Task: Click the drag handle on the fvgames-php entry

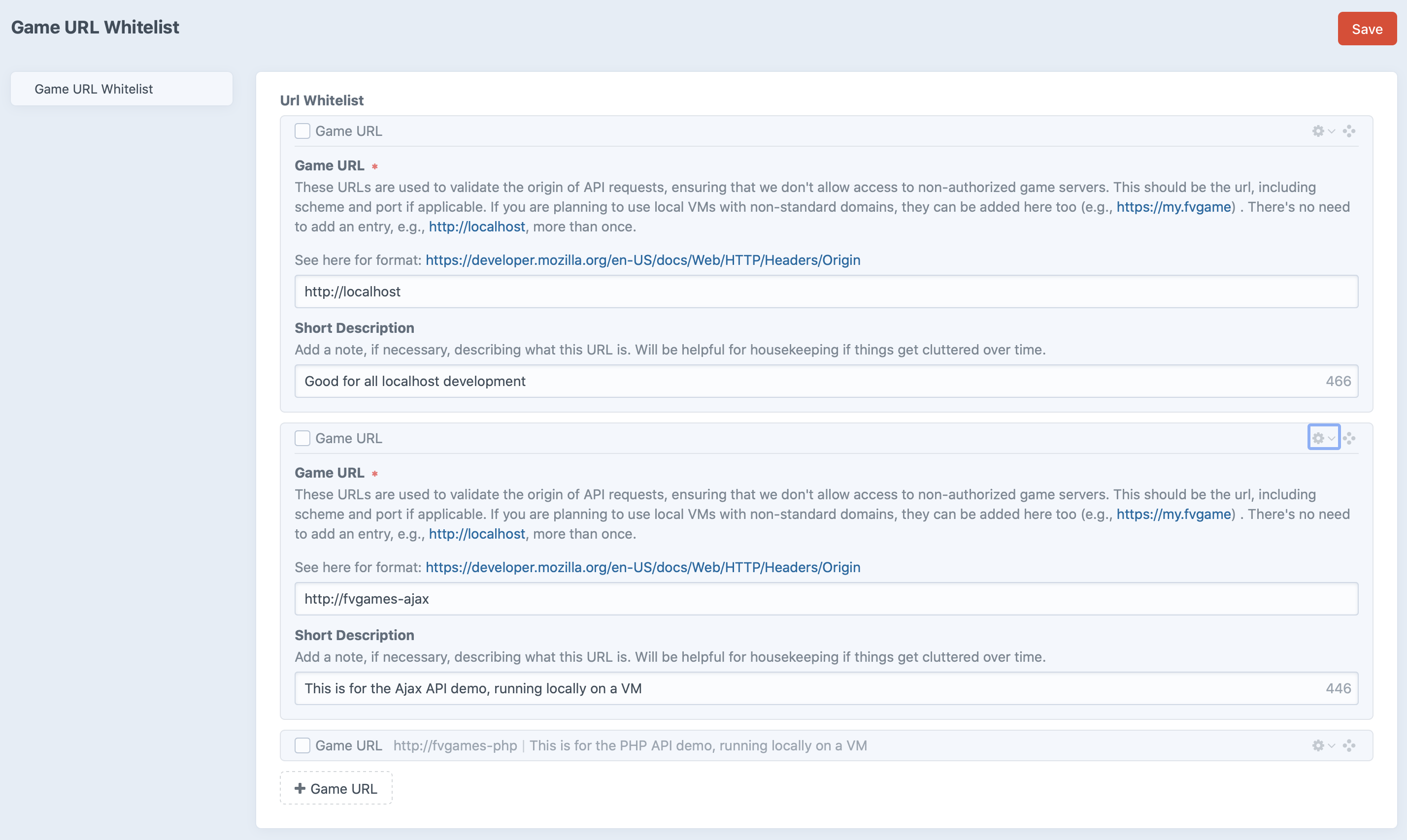Action: [x=1349, y=745]
